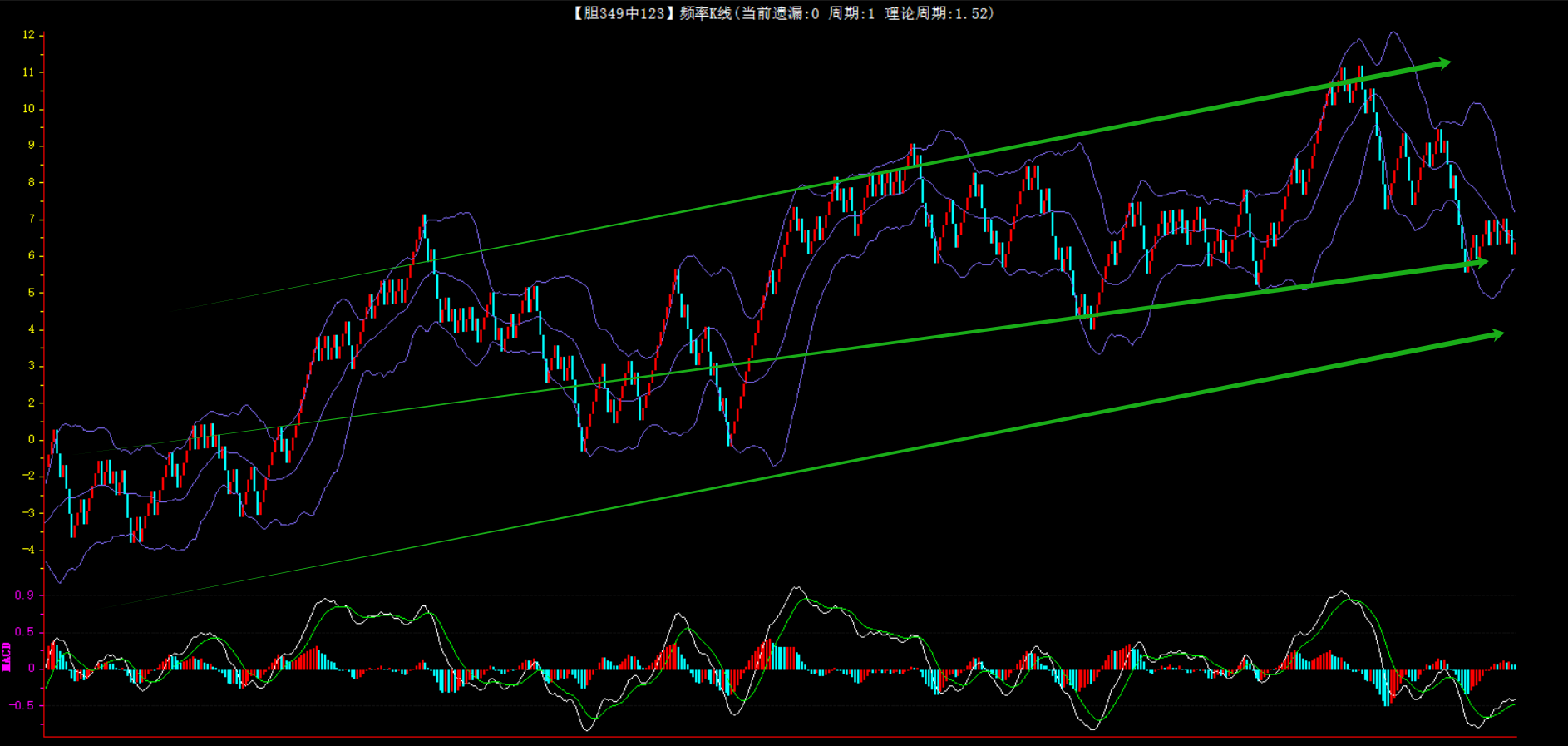The width and height of the screenshot is (1568, 746).
Task: Click the 0.5 label on MACD axis
Action: 25,632
